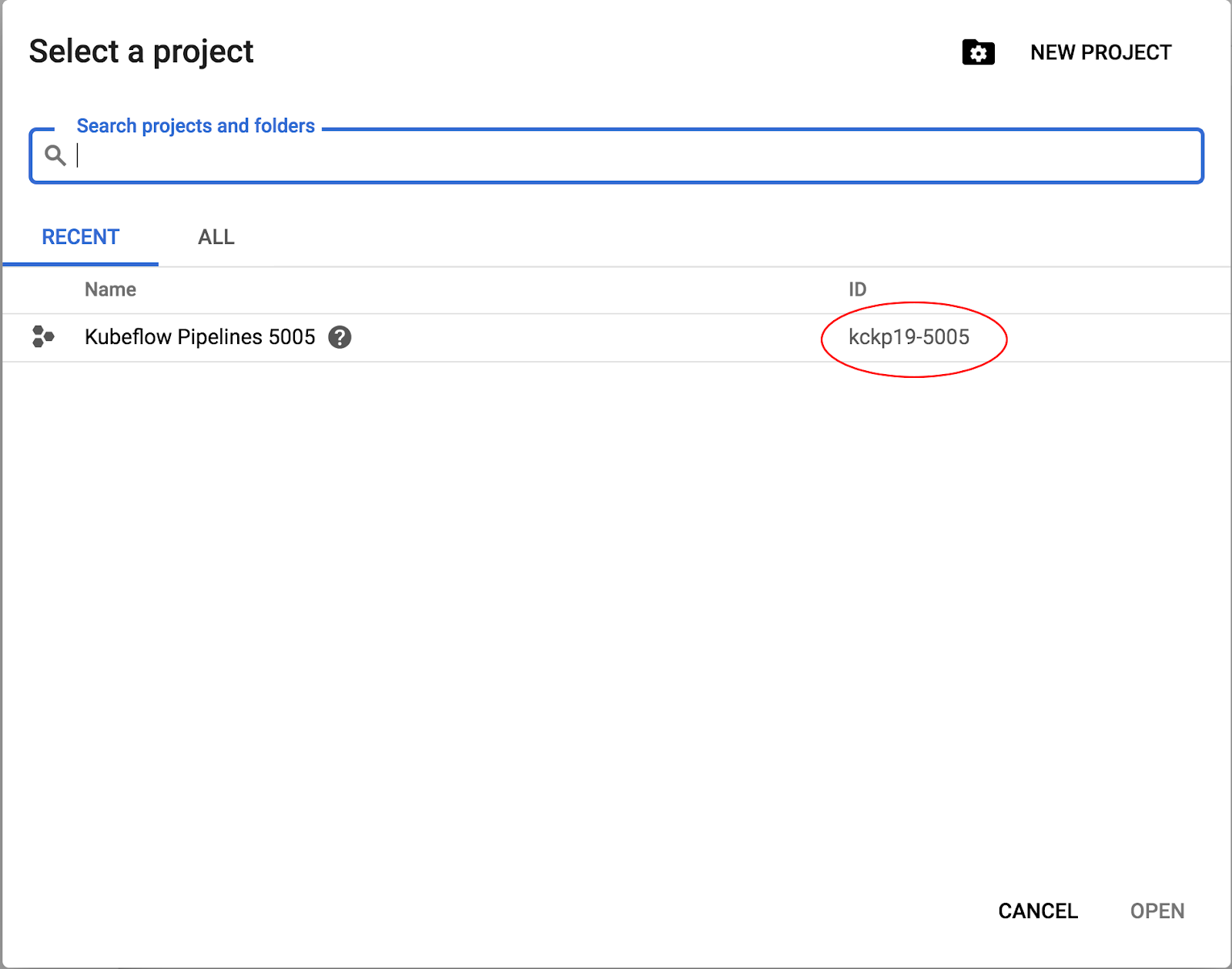1232x969 pixels.
Task: Switch to the RECENT tab
Action: tap(81, 237)
